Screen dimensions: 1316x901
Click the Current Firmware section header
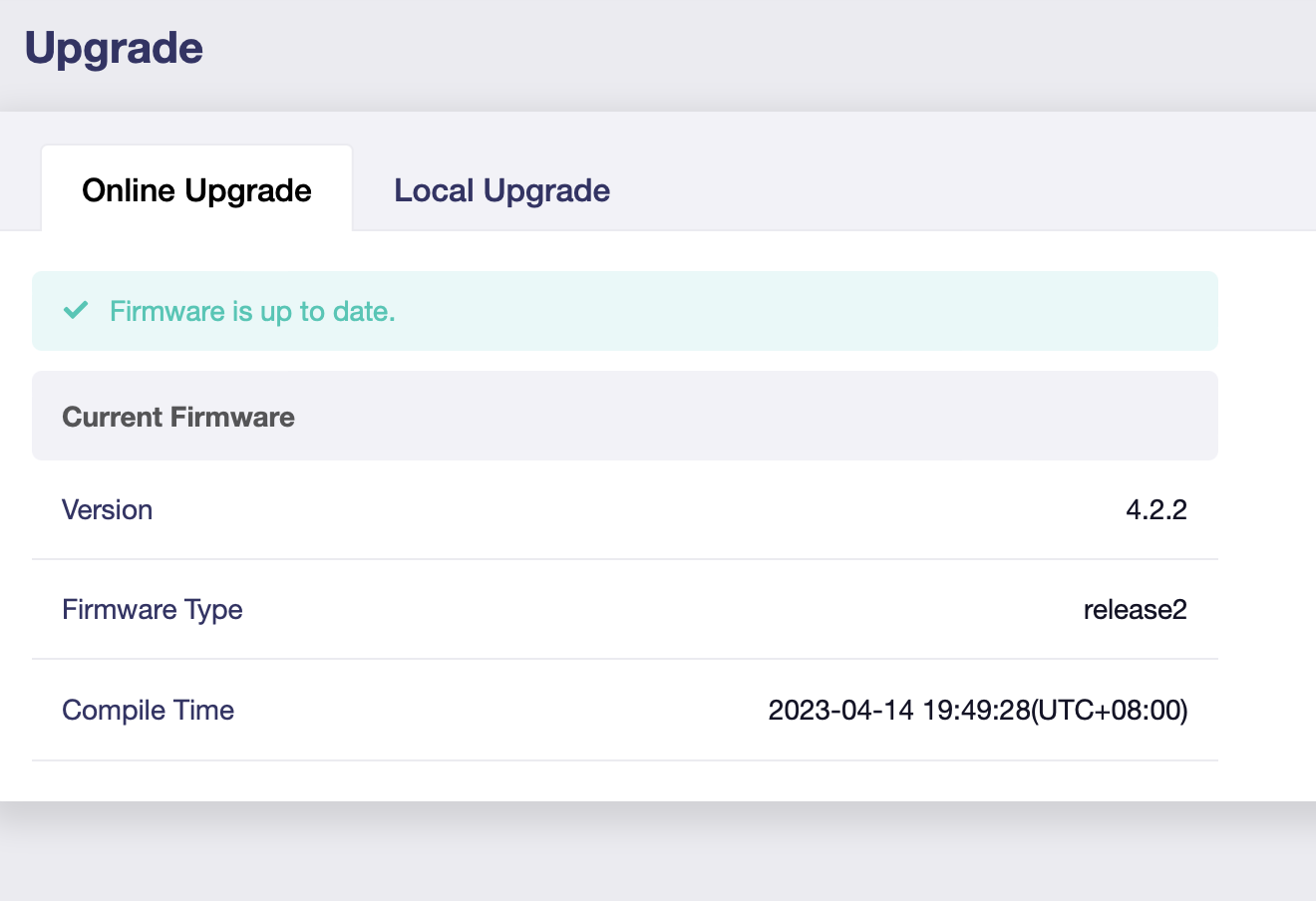(x=178, y=417)
